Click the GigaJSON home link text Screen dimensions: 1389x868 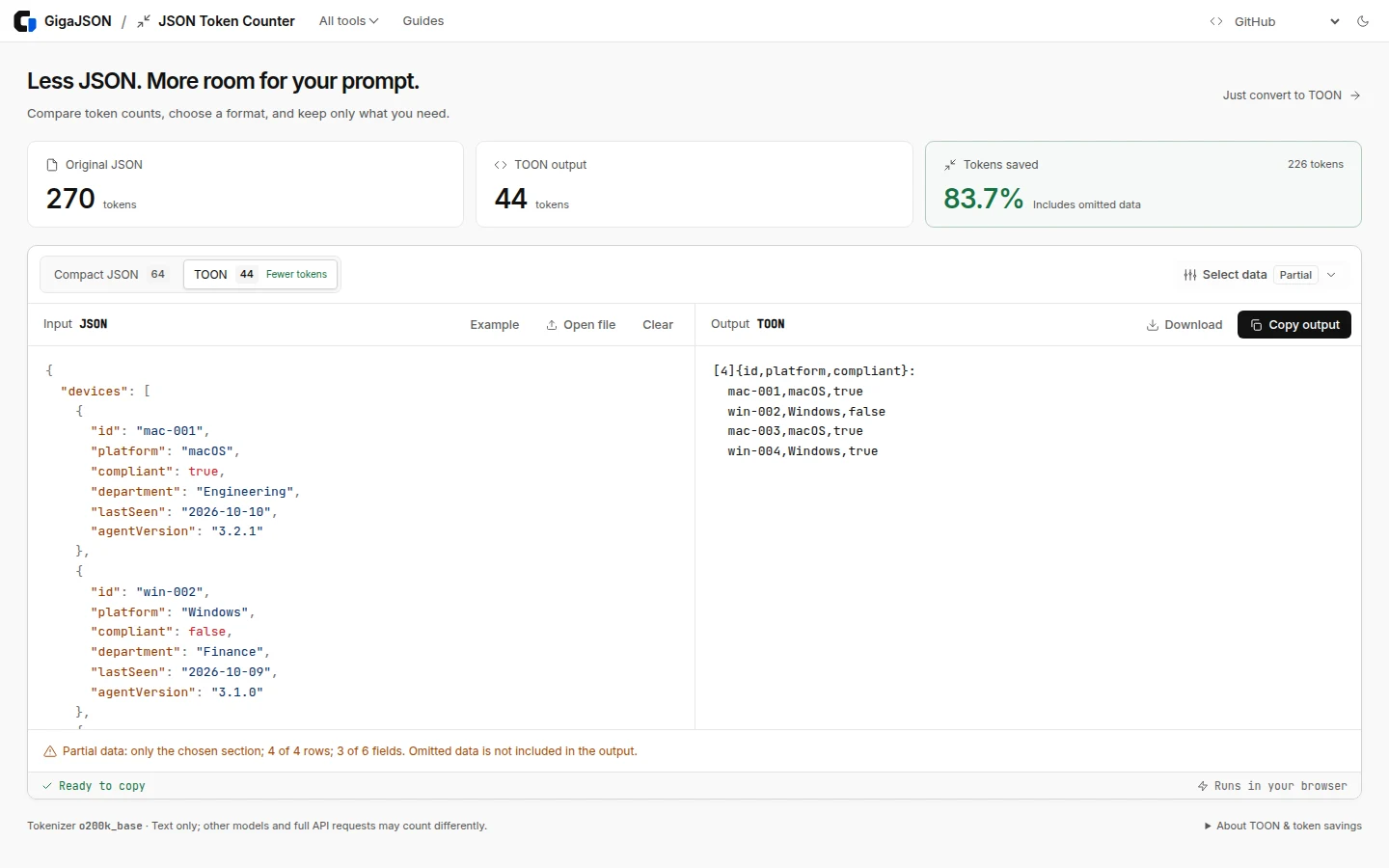point(78,21)
